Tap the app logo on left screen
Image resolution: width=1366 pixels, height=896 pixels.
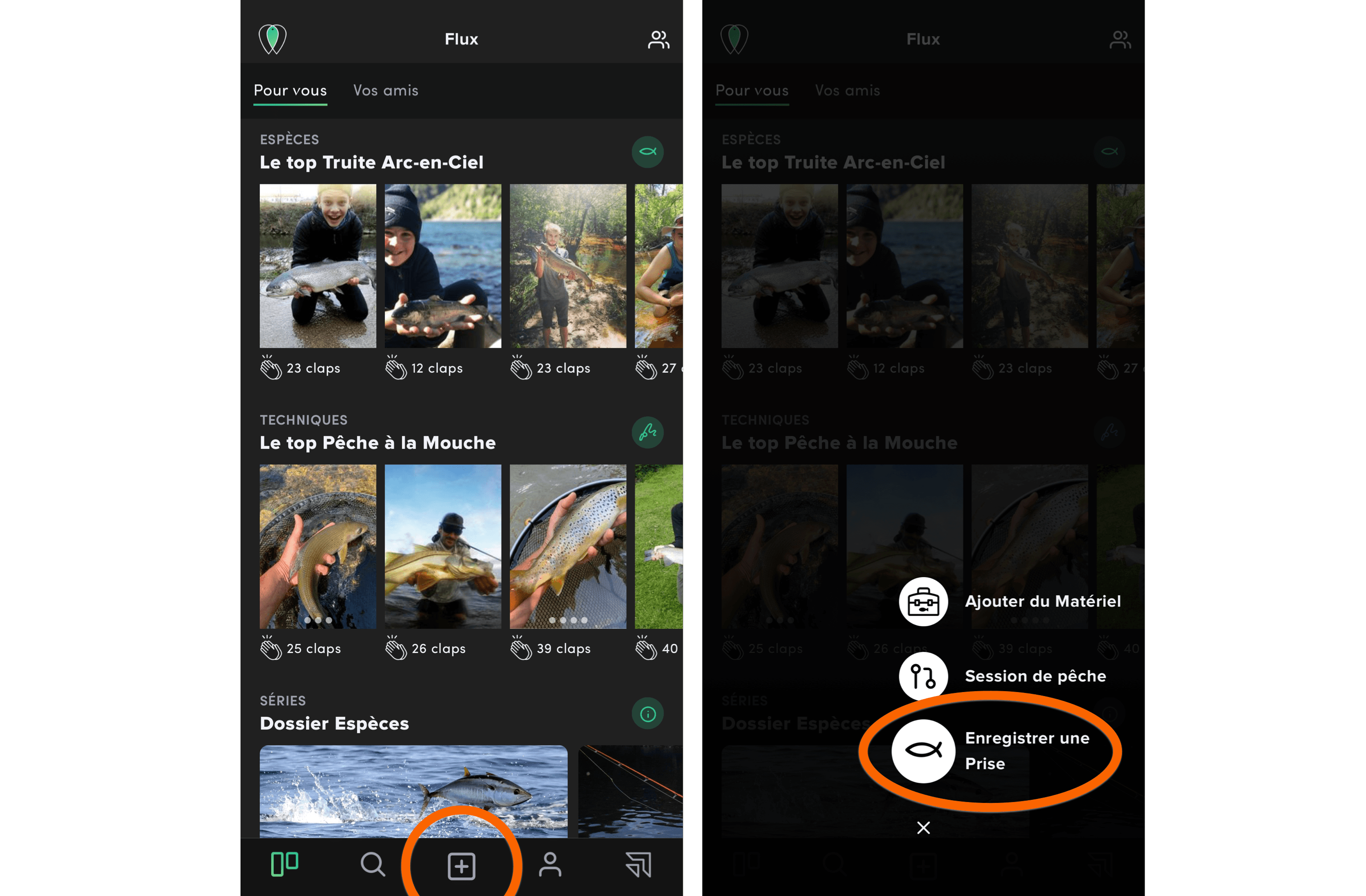[273, 39]
